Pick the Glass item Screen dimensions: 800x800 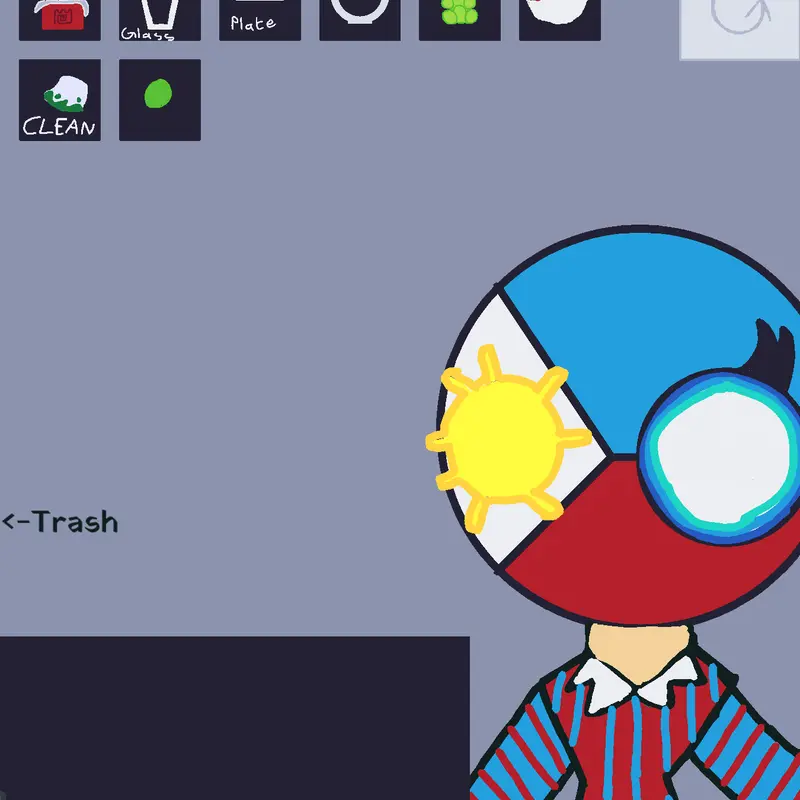tap(160, 19)
